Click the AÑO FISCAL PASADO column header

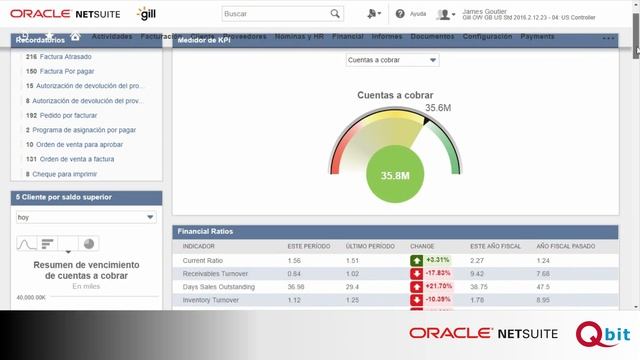point(566,246)
